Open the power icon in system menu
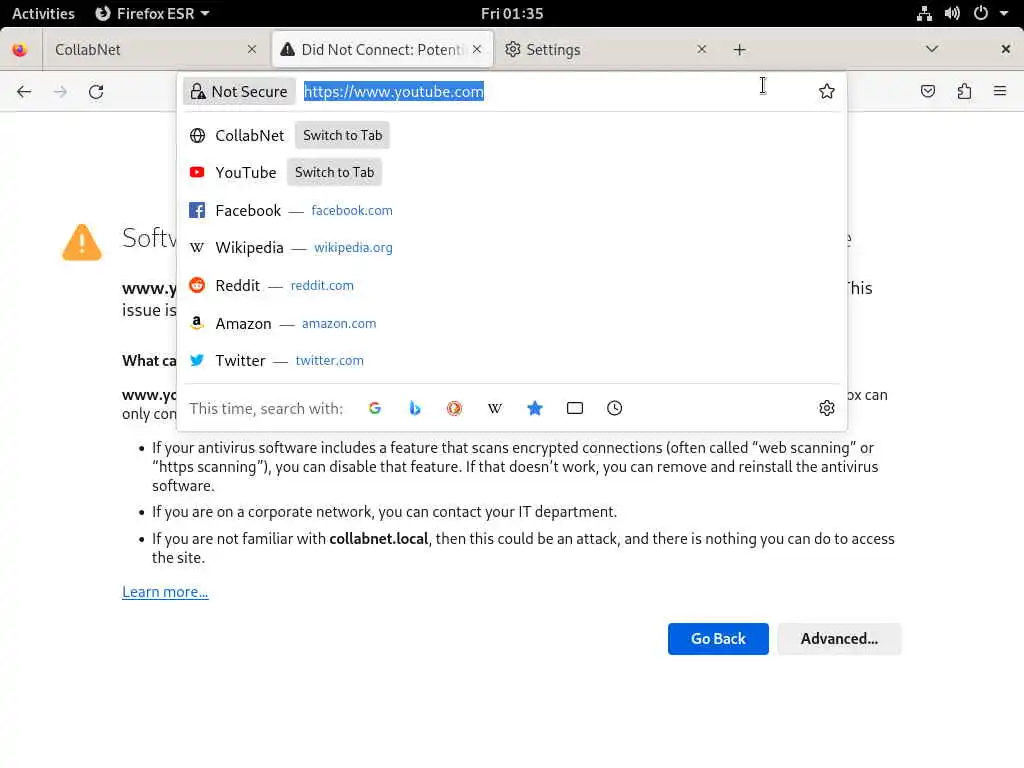Viewport: 1024px width, 768px height. click(981, 13)
